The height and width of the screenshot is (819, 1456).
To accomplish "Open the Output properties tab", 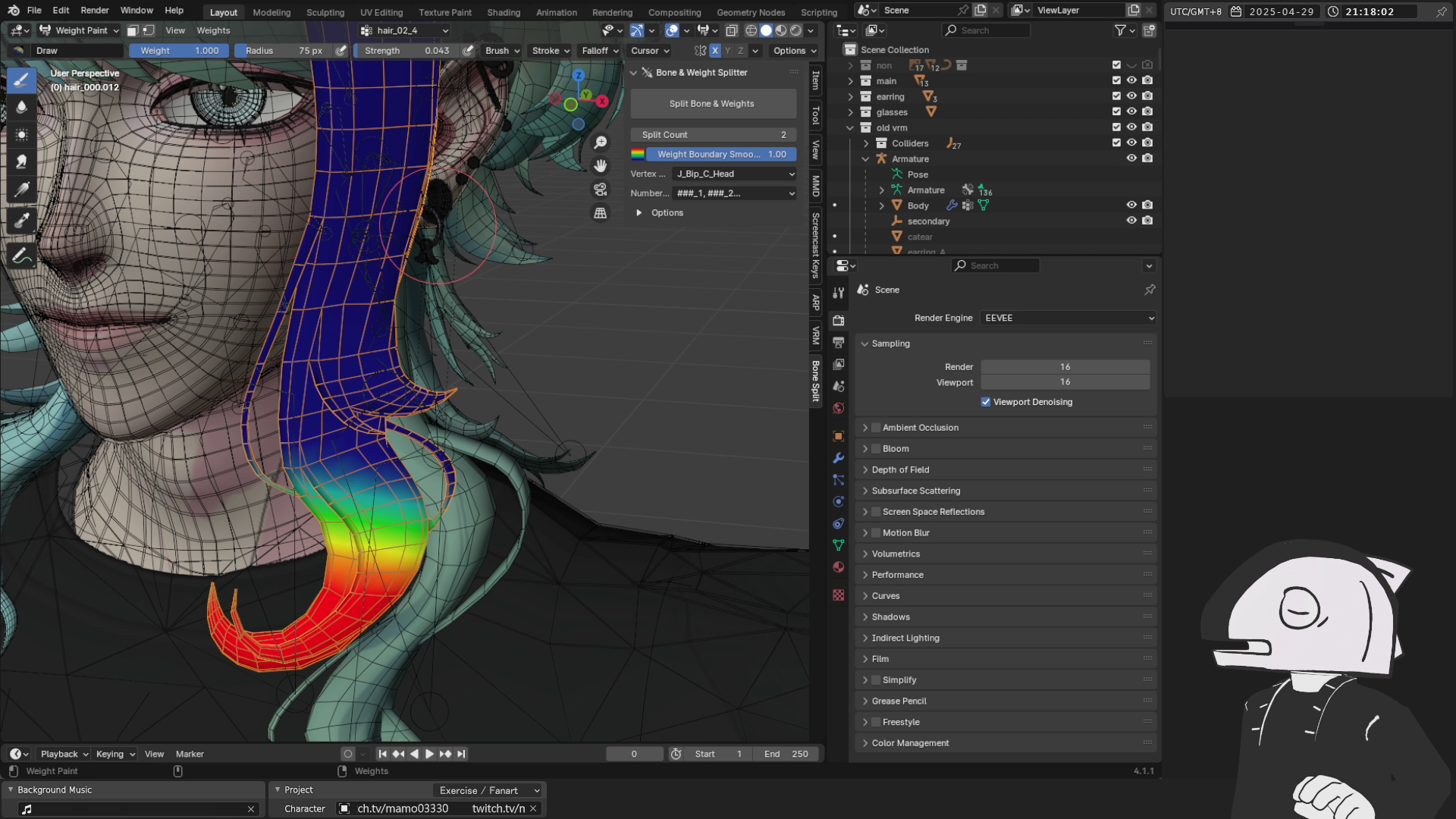I will point(838,342).
